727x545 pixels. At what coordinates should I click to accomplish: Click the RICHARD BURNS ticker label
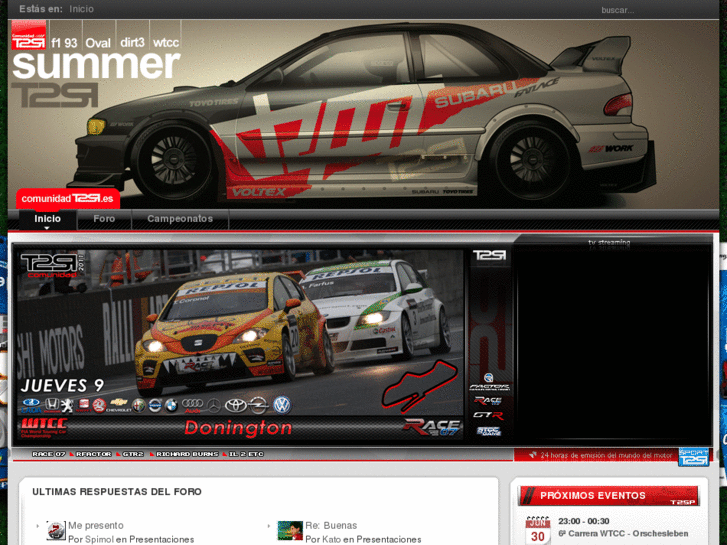pyautogui.click(x=187, y=454)
